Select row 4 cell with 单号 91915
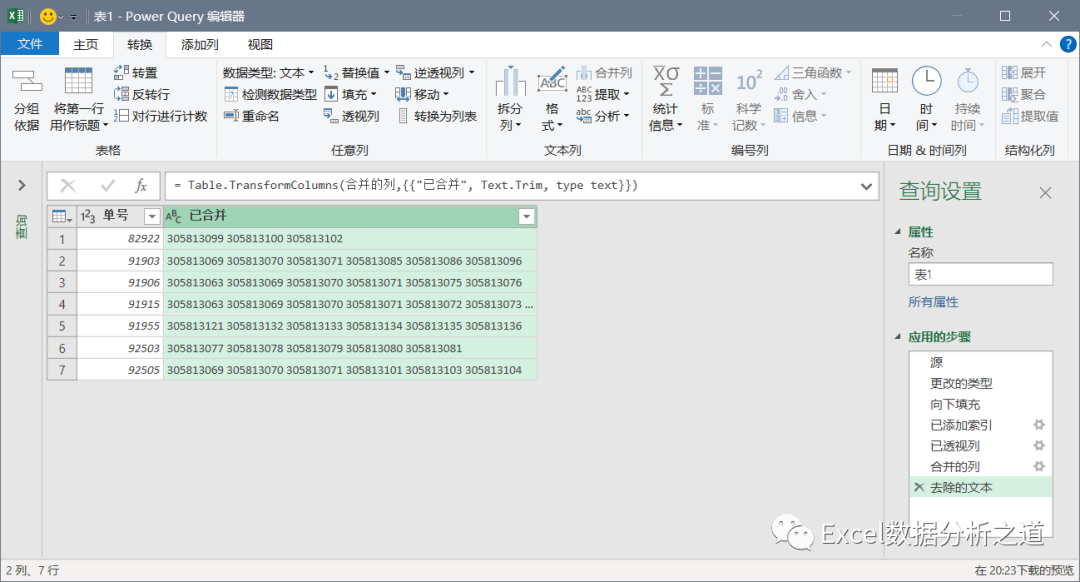 (120, 304)
